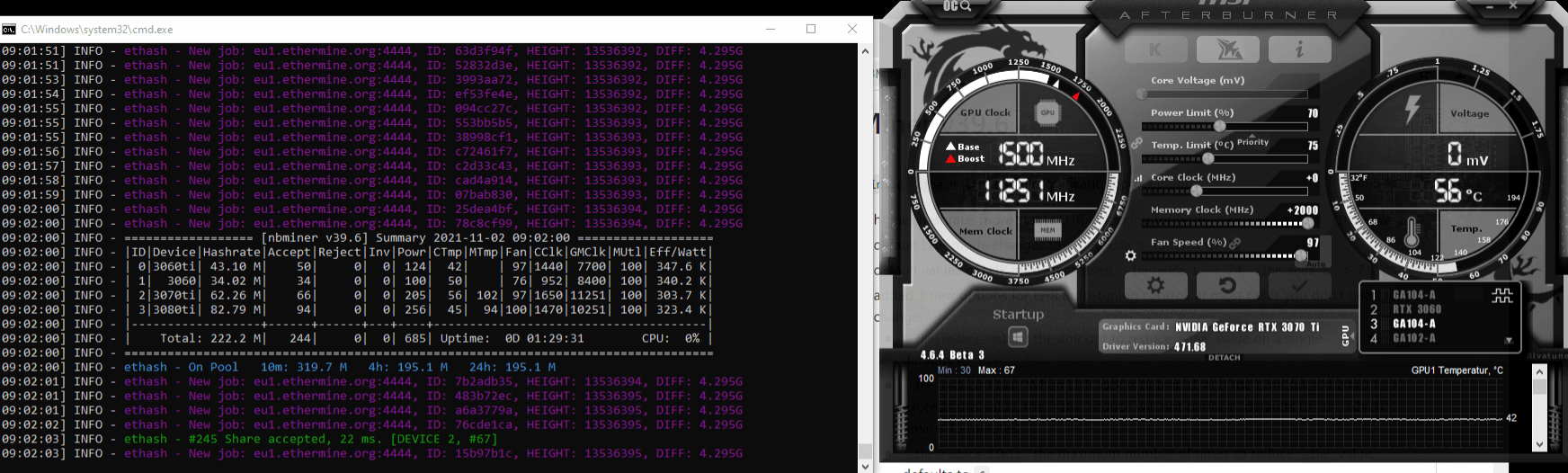This screenshot has height=473, width=1568.
Task: Open fan settings gear beside Fan Speed
Action: [x=1131, y=255]
